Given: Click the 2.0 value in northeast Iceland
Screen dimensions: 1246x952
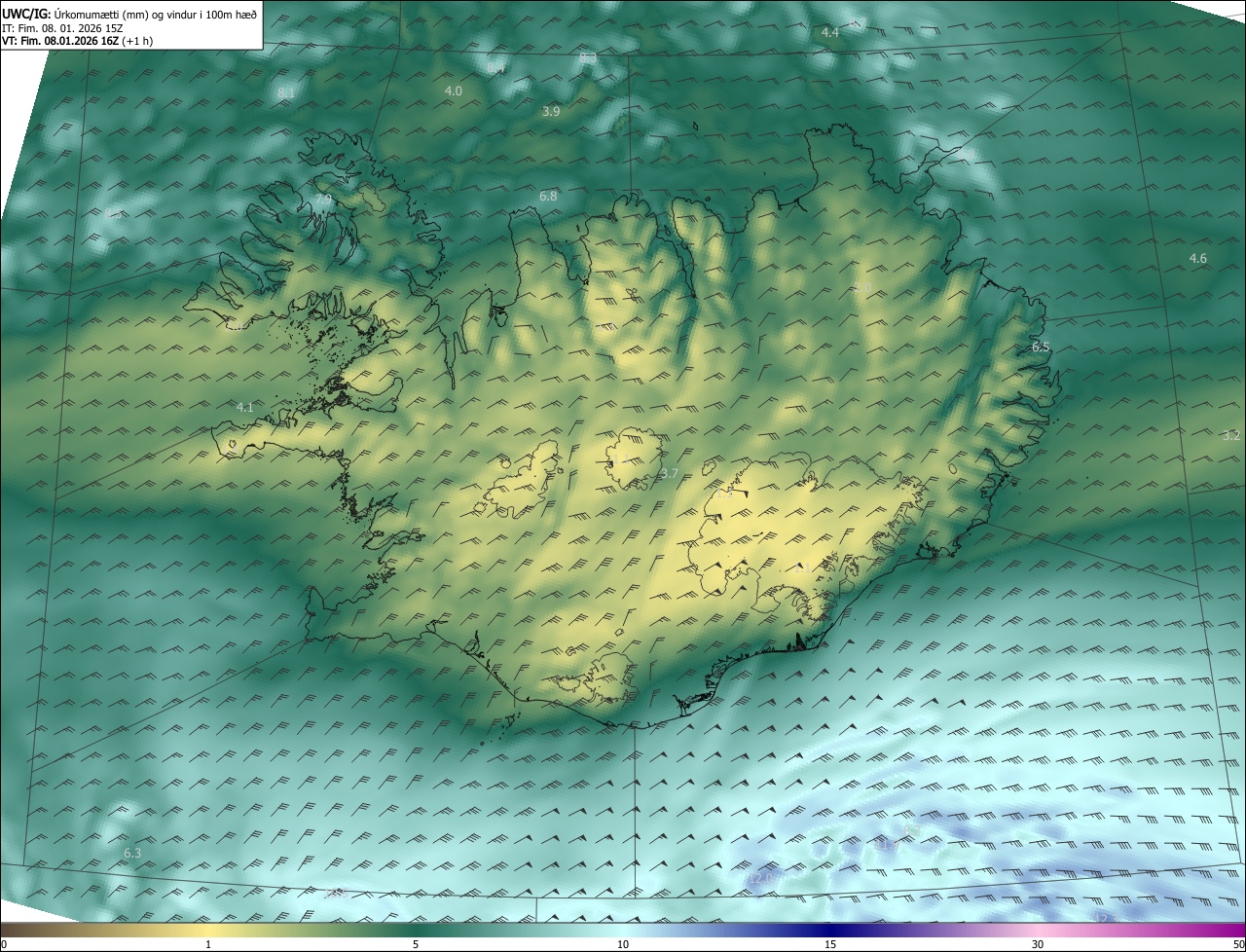Looking at the screenshot, I should [862, 288].
